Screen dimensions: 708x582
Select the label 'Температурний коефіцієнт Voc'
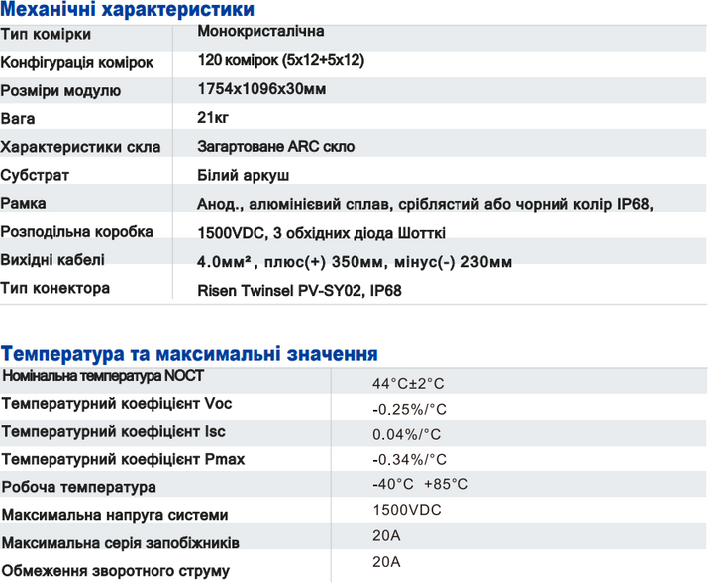tap(117, 403)
